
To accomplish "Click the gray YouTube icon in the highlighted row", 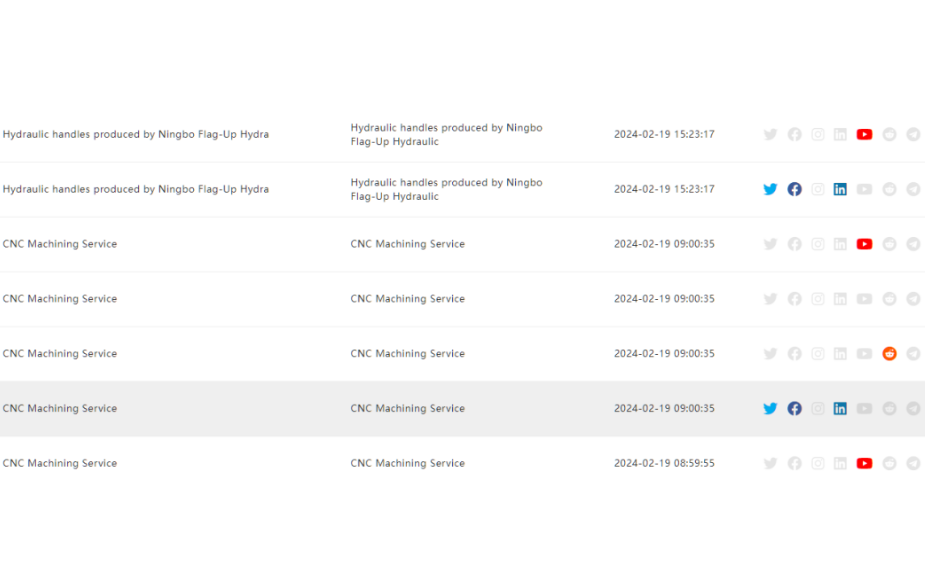I will [864, 409].
